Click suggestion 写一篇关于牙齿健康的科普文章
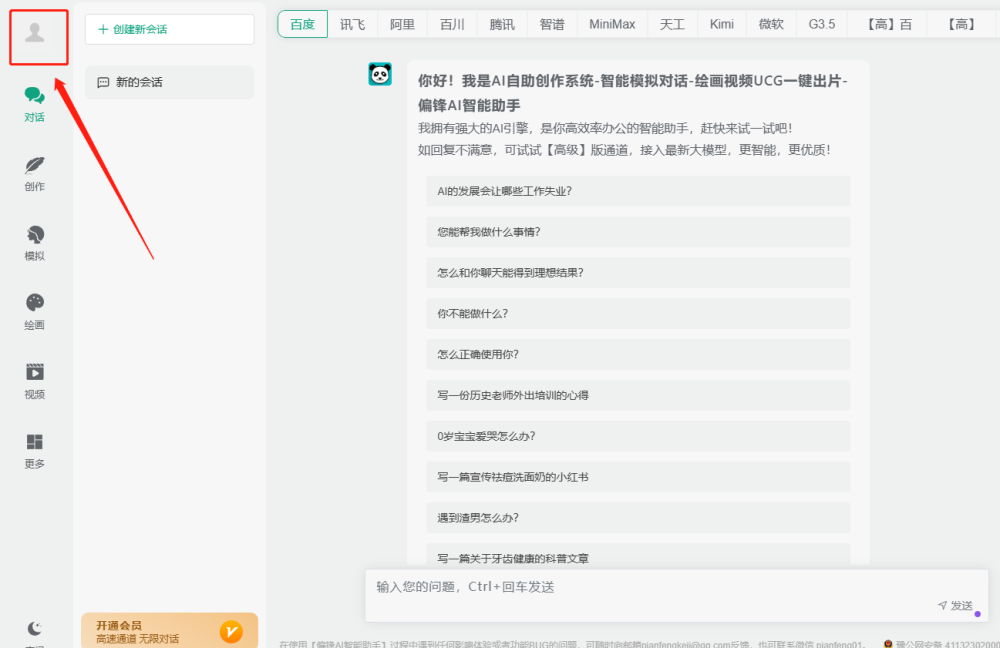The image size is (1000, 648). click(638, 555)
